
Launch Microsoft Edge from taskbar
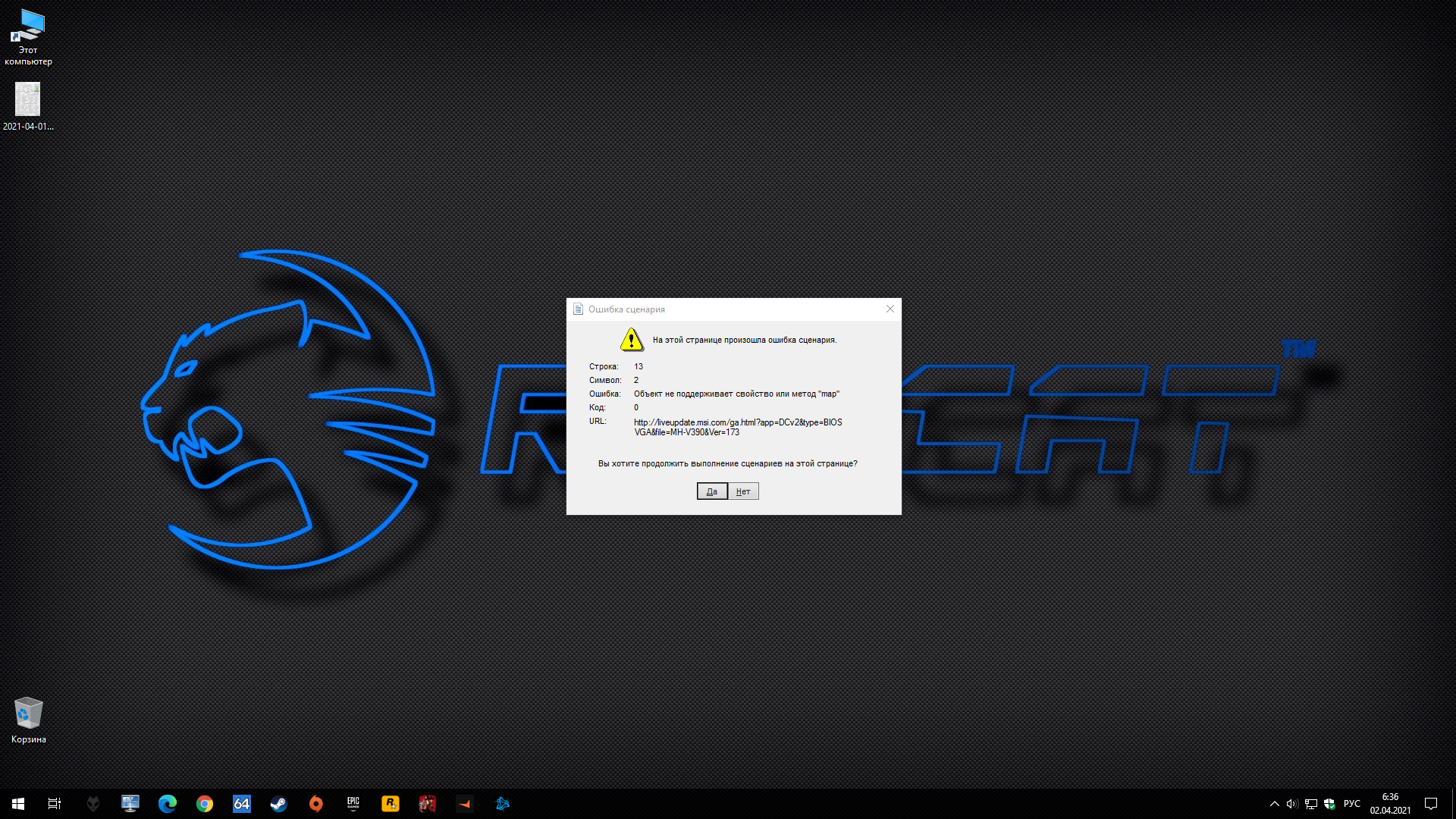(x=168, y=804)
